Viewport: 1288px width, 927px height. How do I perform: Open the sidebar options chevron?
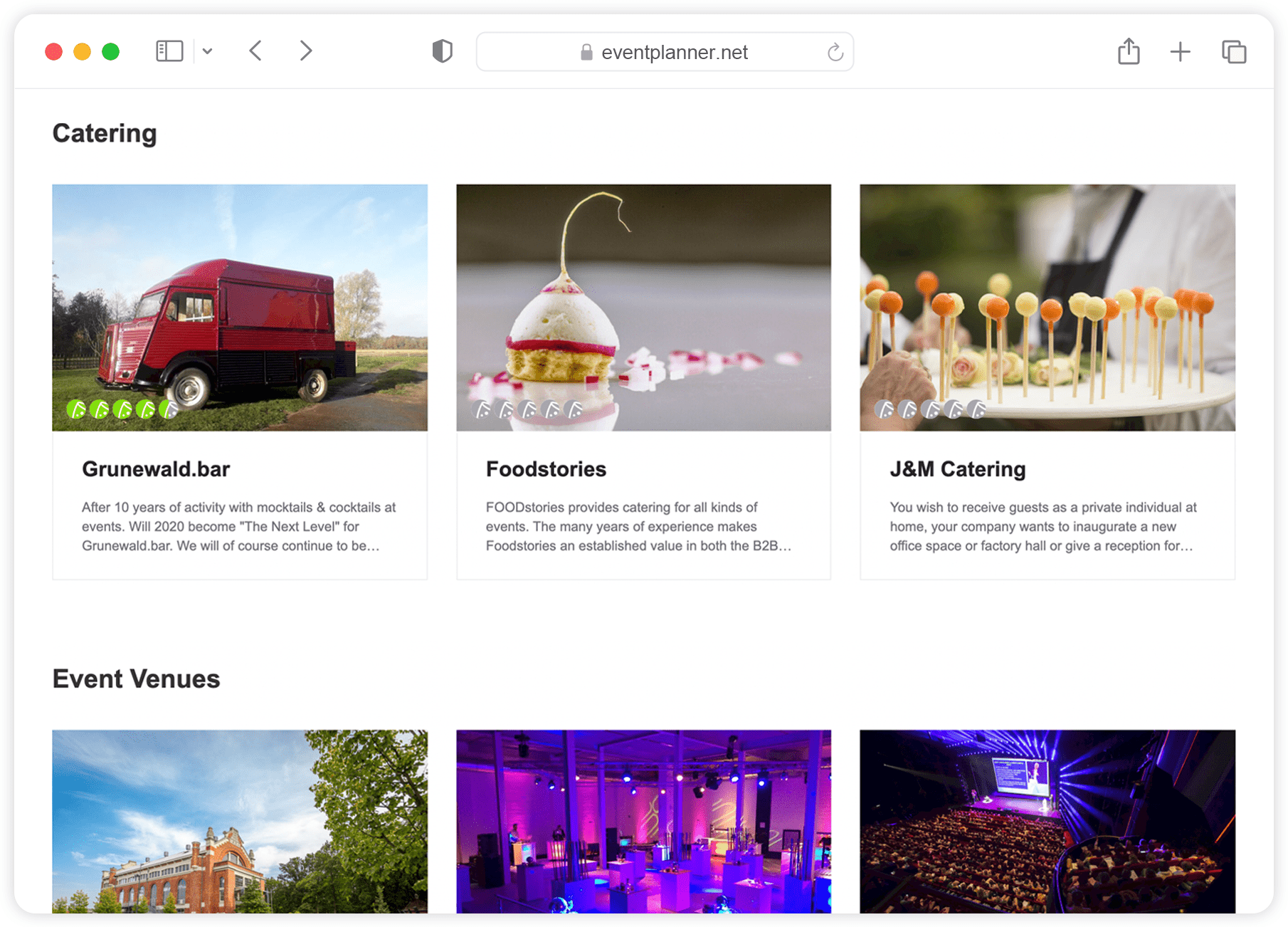point(207,51)
